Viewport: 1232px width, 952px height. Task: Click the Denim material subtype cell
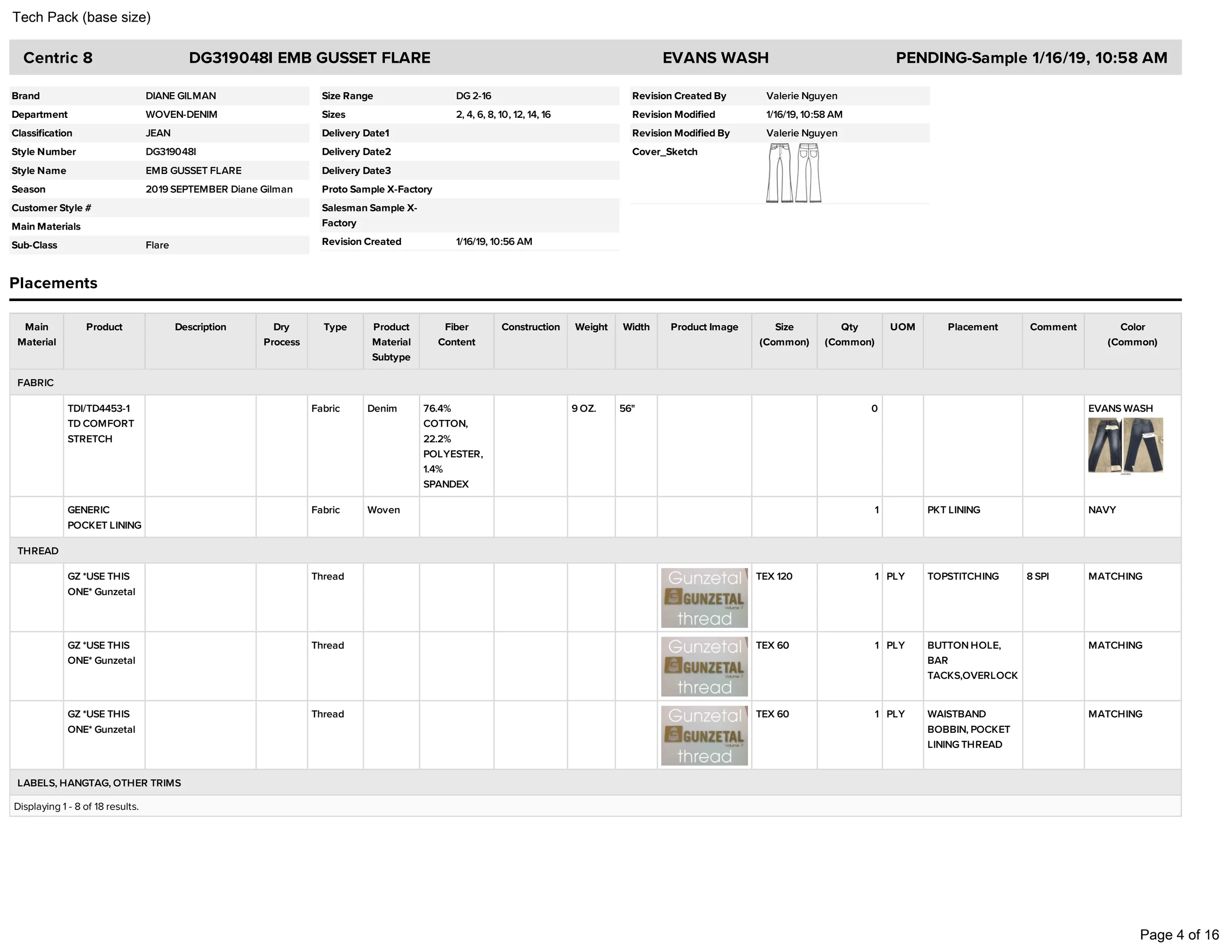(391, 446)
